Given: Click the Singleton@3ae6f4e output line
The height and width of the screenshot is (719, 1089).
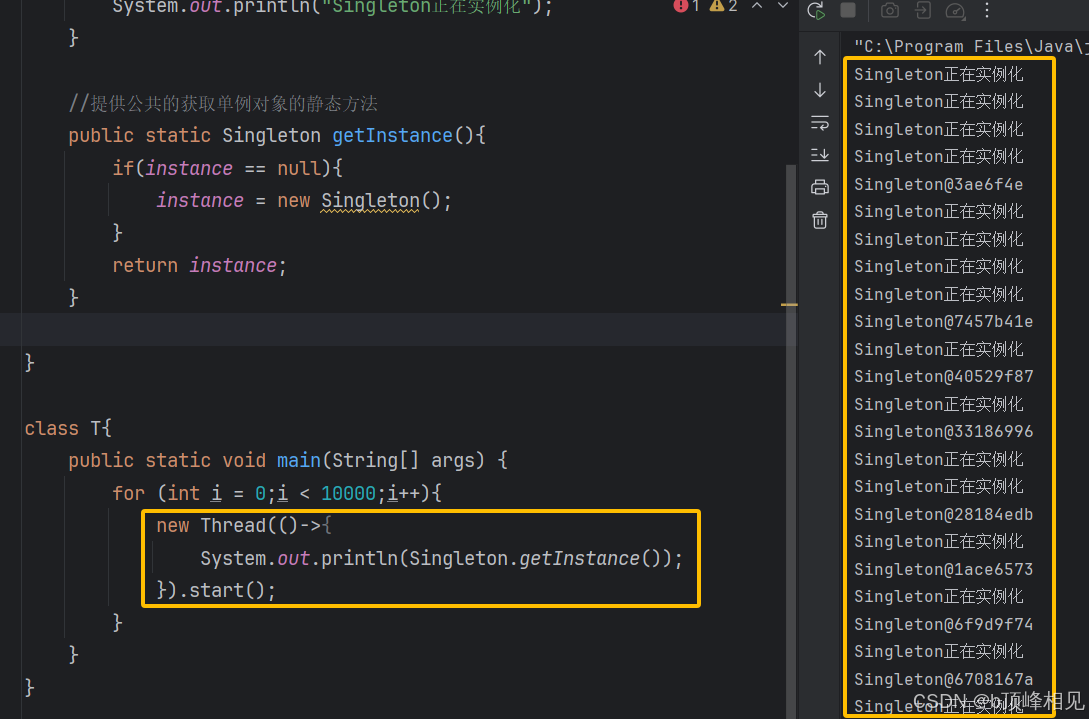Looking at the screenshot, I should (x=938, y=184).
